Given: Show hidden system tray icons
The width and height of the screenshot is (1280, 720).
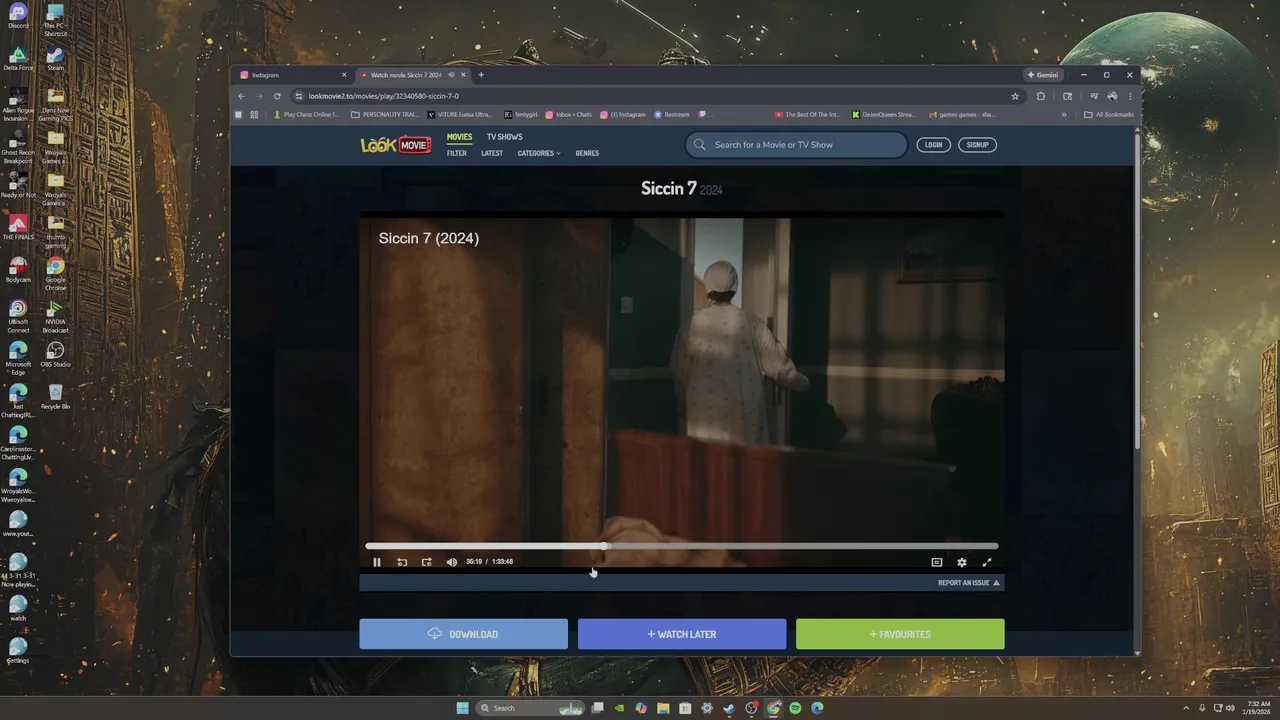Looking at the screenshot, I should pyautogui.click(x=1187, y=708).
